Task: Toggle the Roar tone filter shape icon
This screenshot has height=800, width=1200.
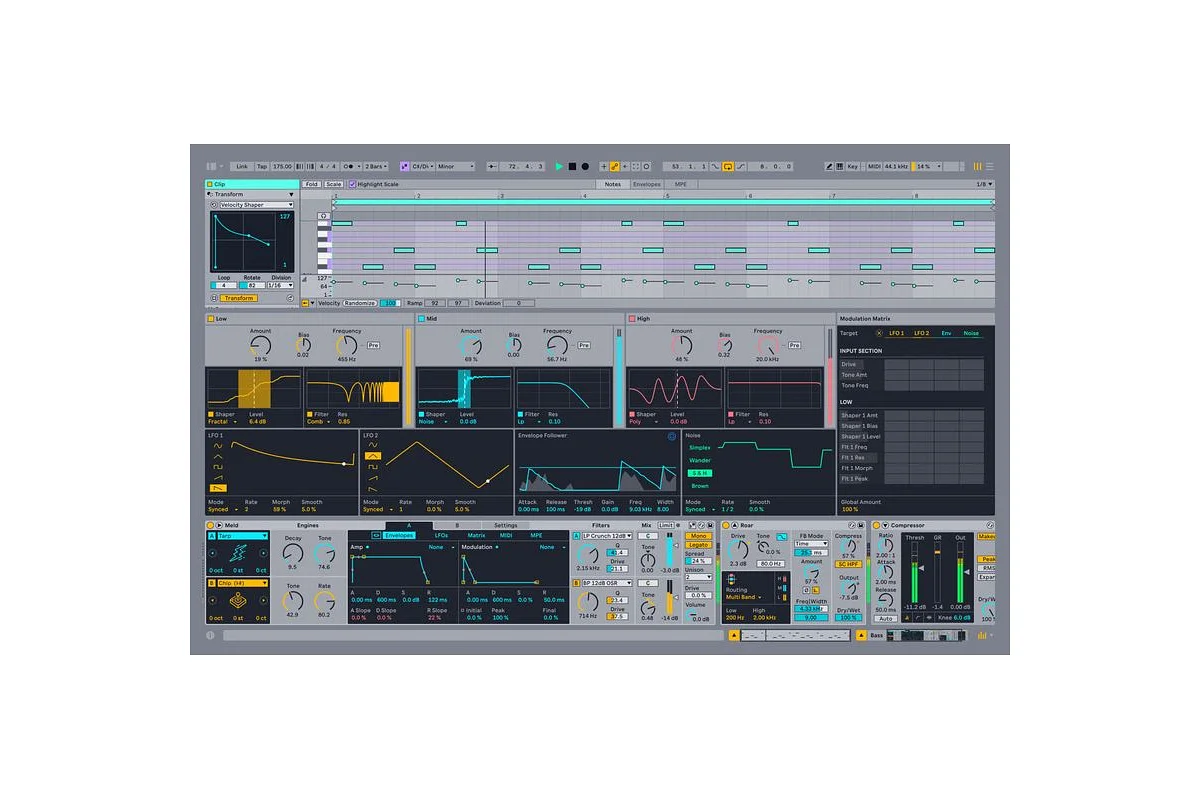Action: click(x=781, y=537)
